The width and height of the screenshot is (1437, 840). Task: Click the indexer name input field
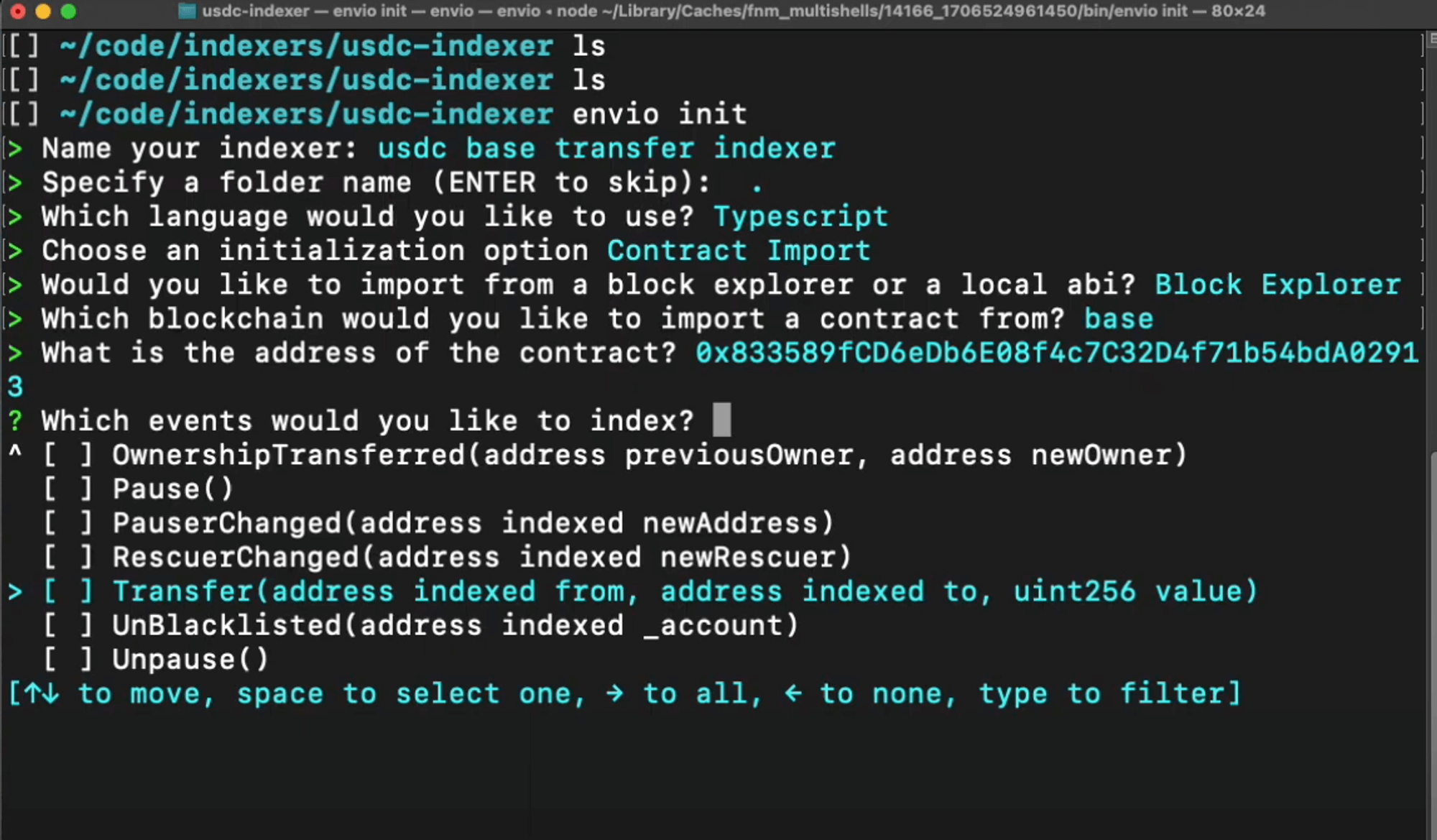tap(606, 148)
